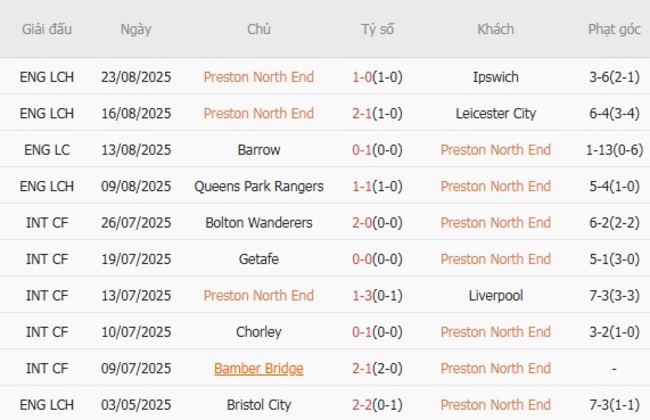Click the 1-13 corner stat for Barrow match
650x420 pixels.
pos(614,149)
